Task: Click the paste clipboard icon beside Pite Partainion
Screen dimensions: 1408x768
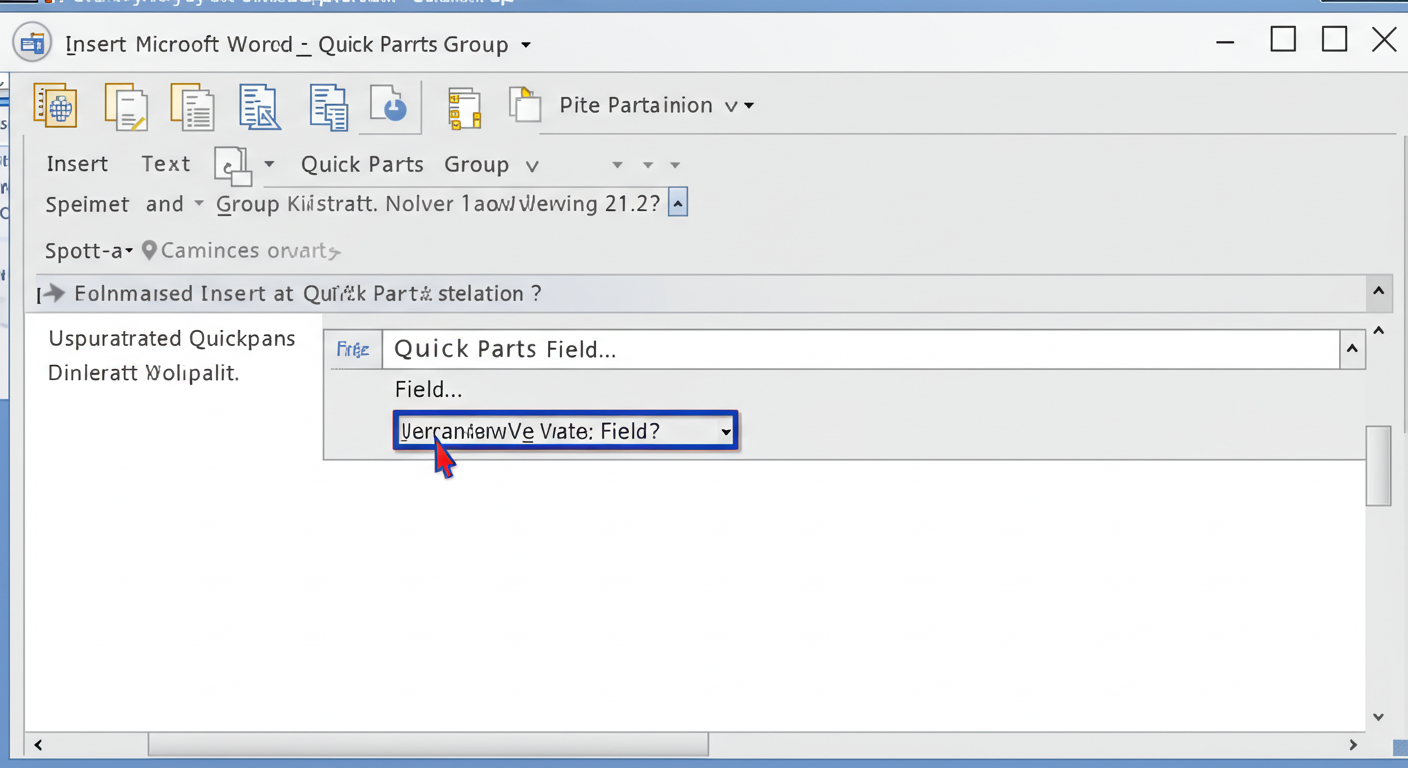Action: click(524, 105)
